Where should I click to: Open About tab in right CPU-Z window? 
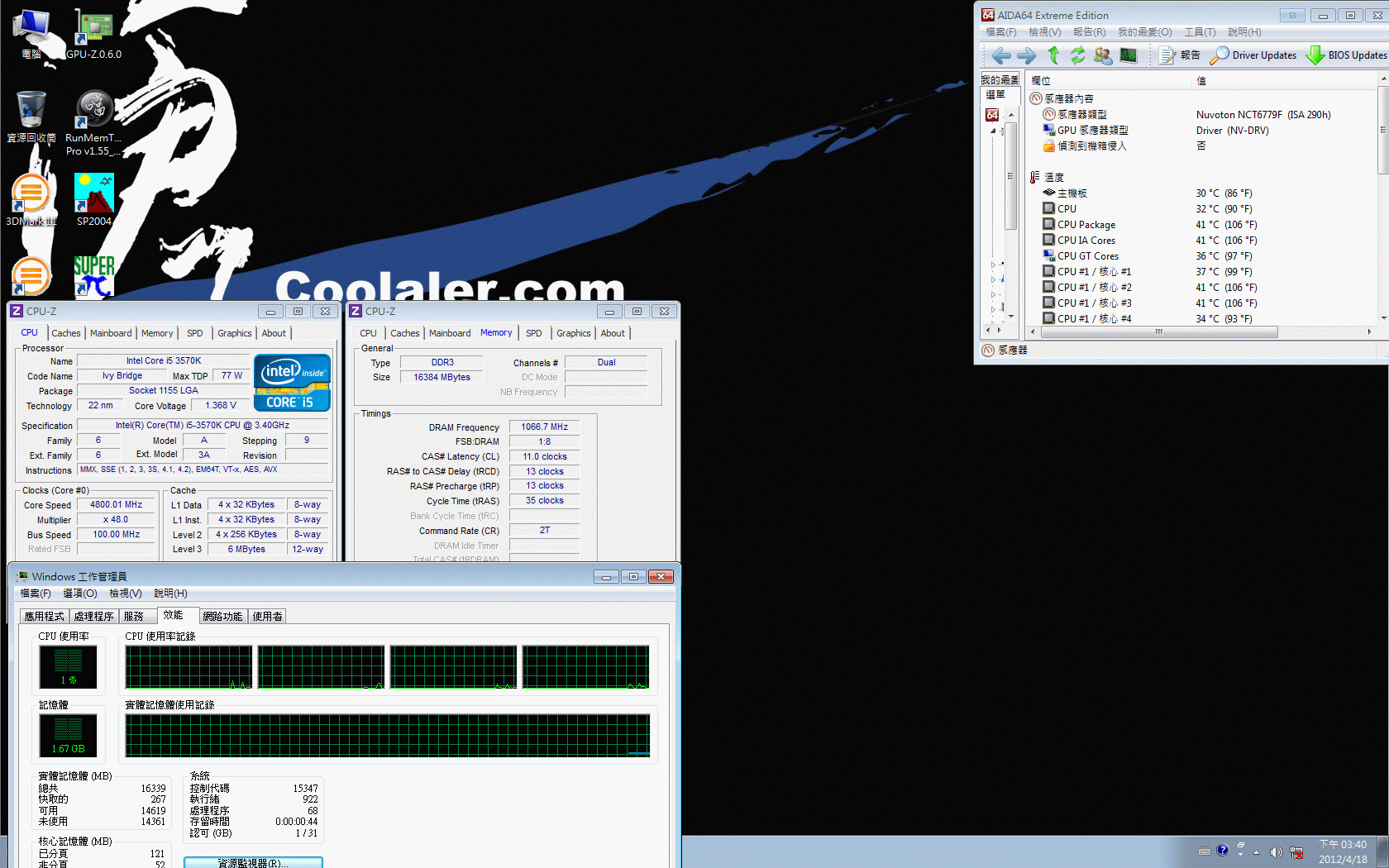[x=613, y=333]
